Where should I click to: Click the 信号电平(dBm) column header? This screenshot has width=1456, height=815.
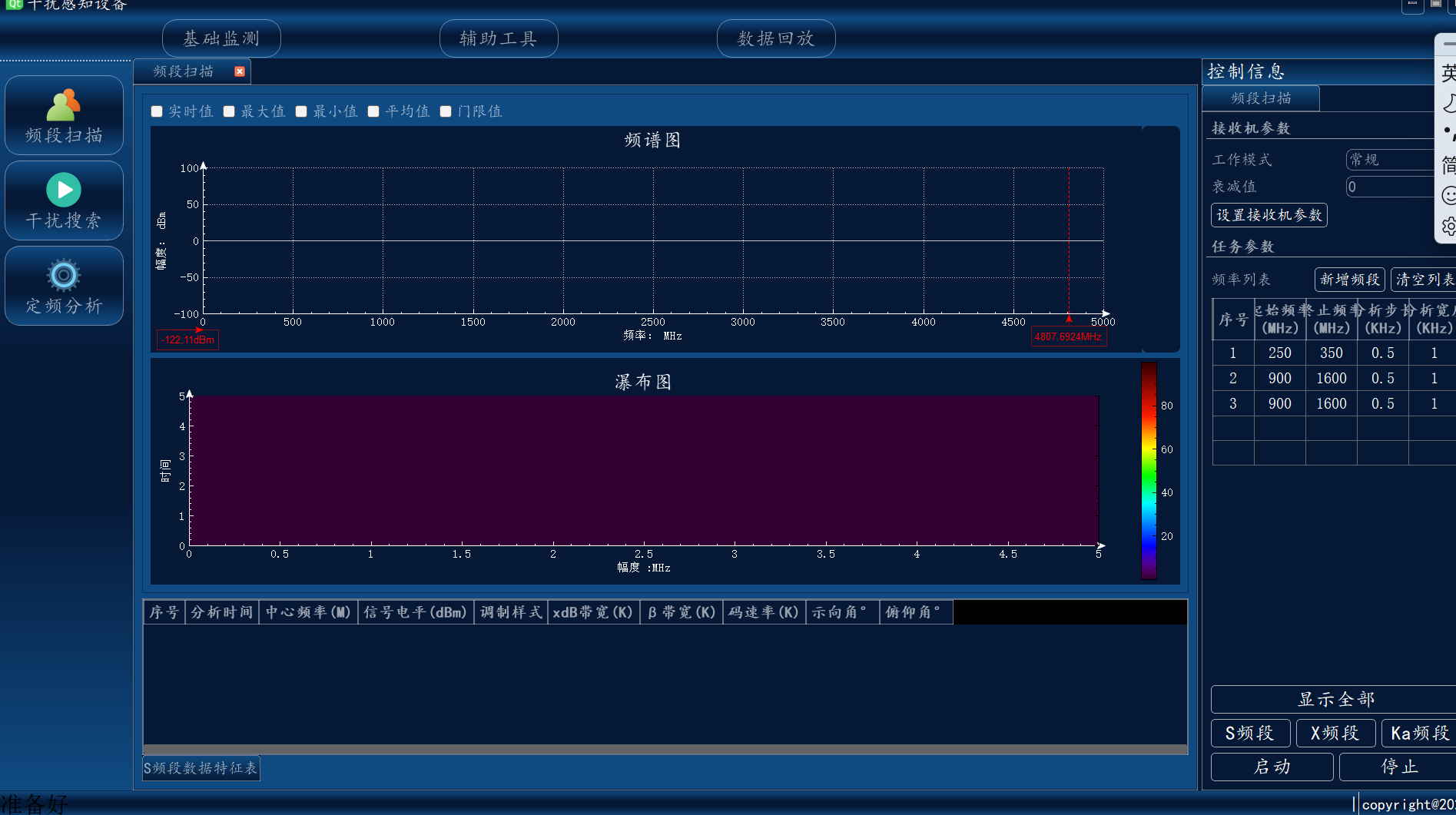pos(416,612)
